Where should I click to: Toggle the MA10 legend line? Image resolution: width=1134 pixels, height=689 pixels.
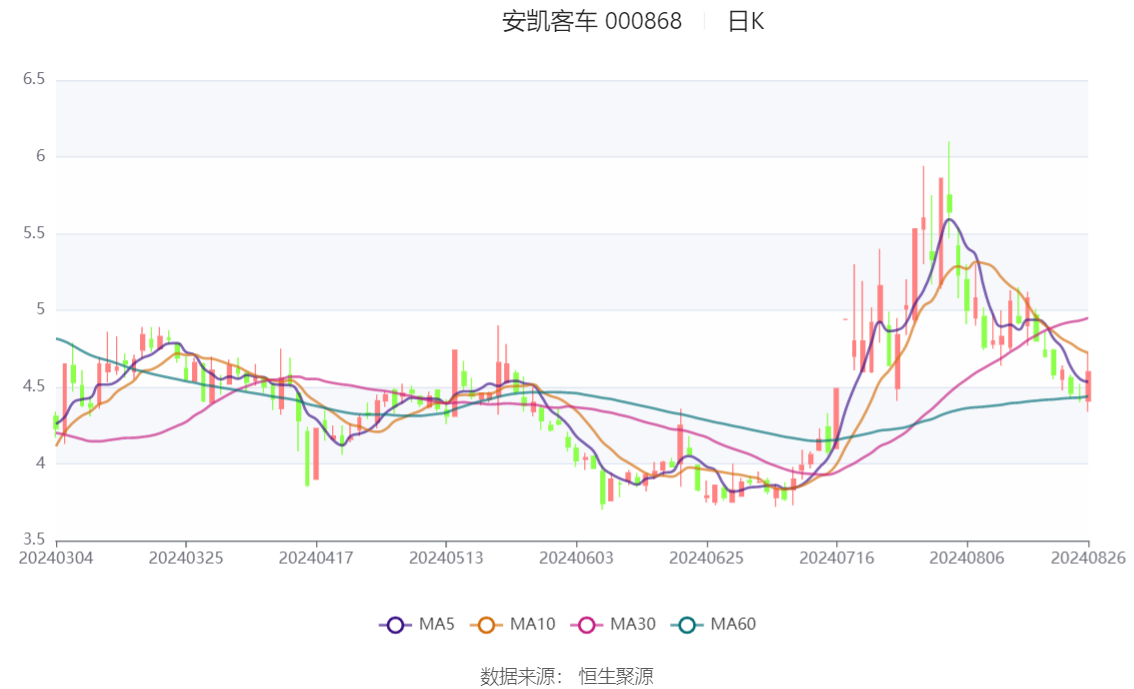tap(513, 624)
